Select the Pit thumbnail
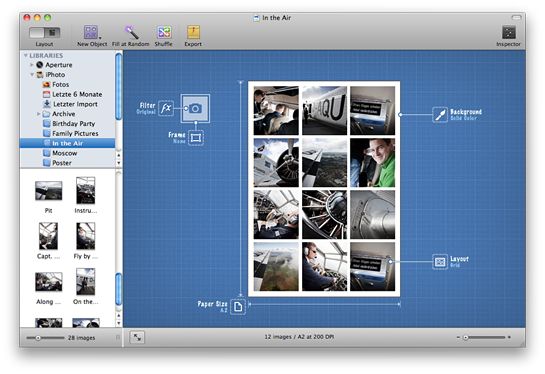 [49, 190]
